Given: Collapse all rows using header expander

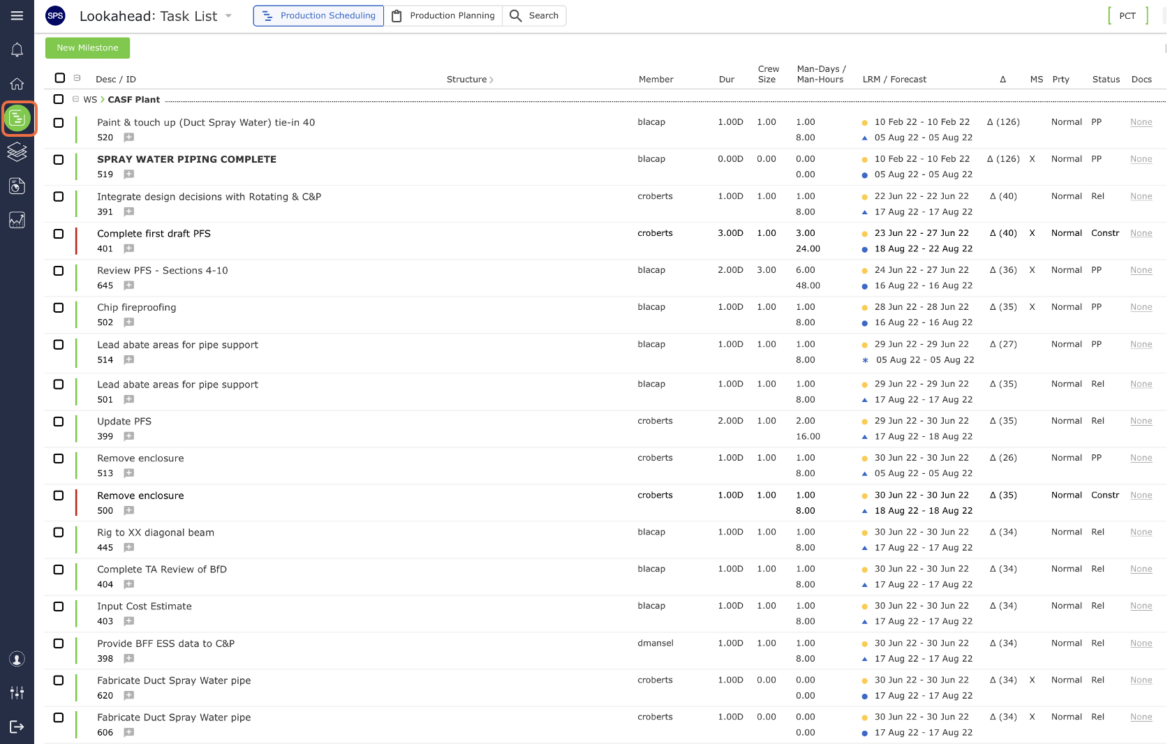Looking at the screenshot, I should point(77,78).
